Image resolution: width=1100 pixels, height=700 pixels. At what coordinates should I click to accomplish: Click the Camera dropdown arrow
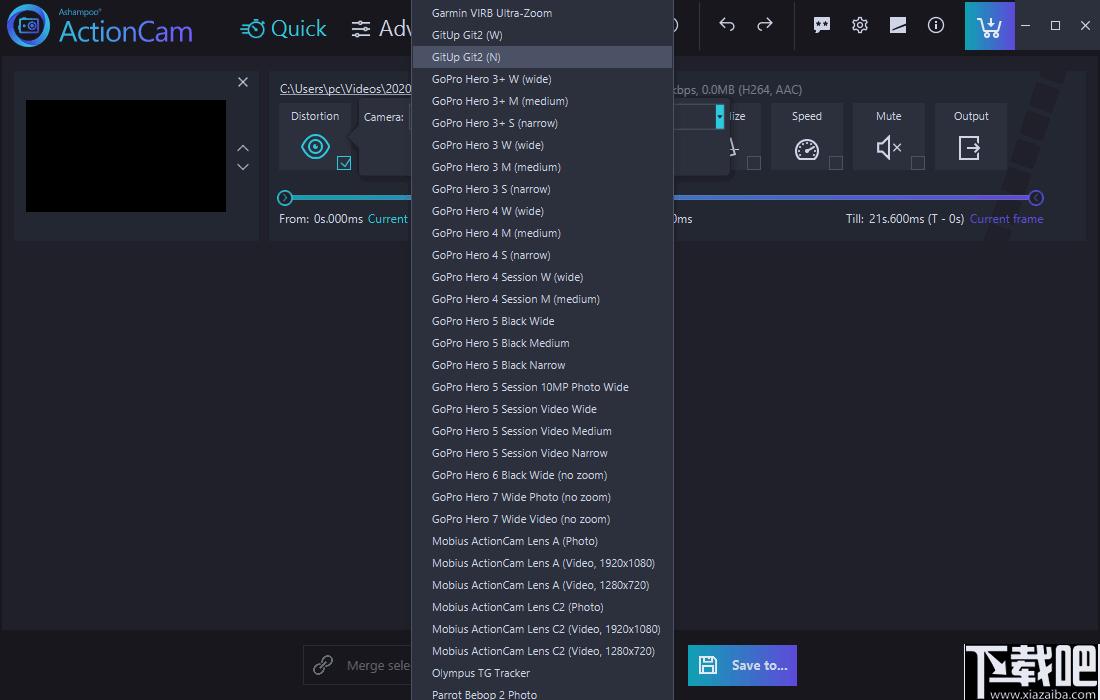719,116
